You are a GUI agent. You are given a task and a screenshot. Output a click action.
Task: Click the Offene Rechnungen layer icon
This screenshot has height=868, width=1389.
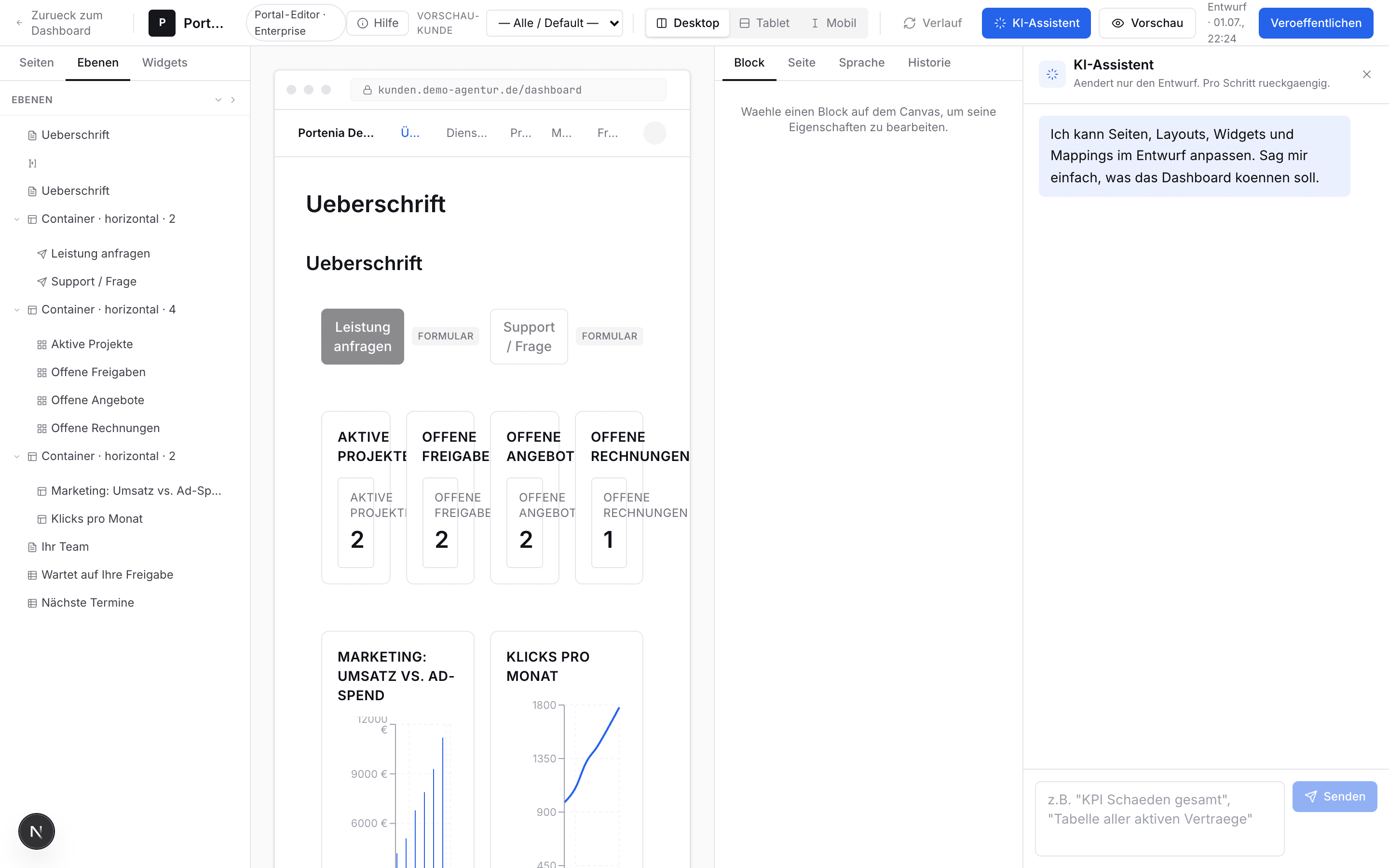tap(42, 429)
